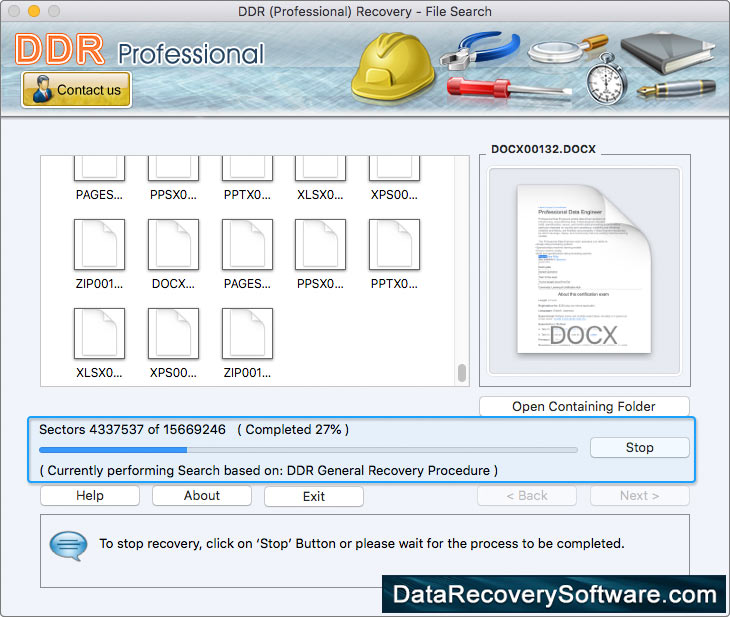Click the DDR General Recovery Procedure text
The width and height of the screenshot is (730, 617).
[388, 470]
